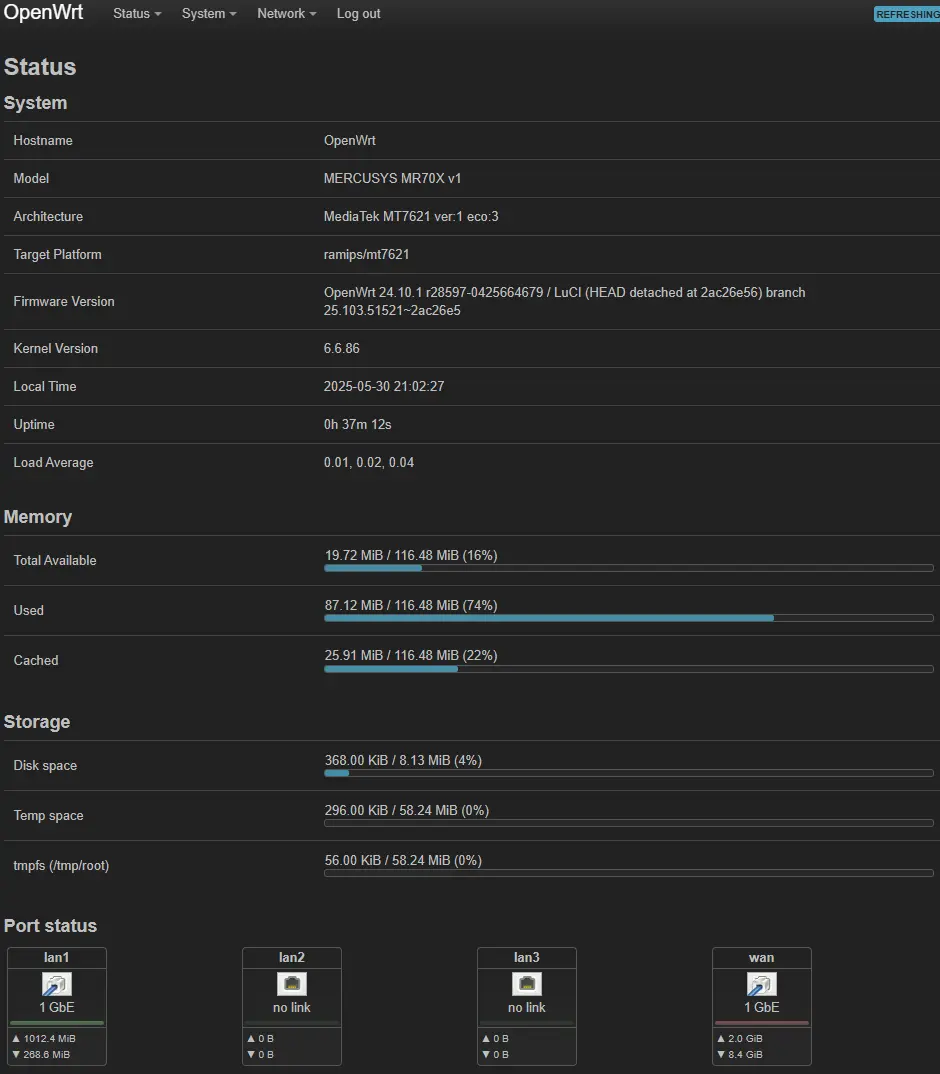Screen dimensions: 940x1074
Task: Select the wan port header label
Action: [x=762, y=958]
